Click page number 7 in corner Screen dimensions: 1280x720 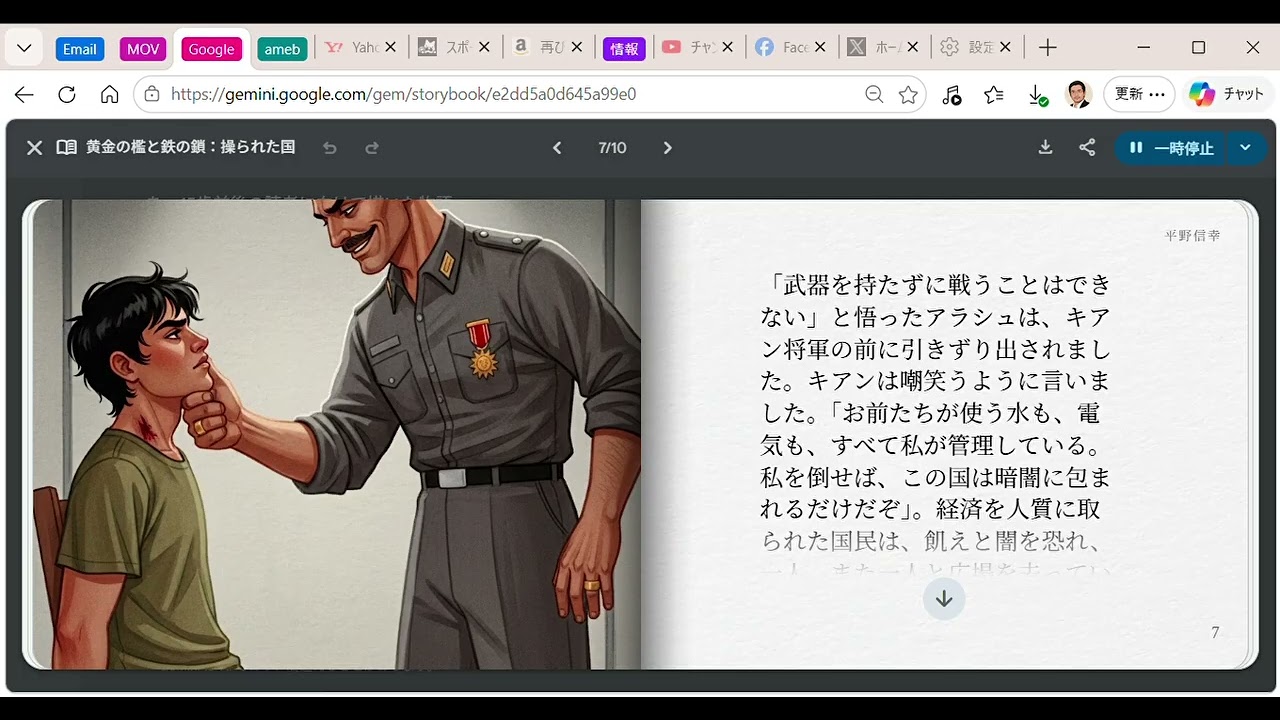(x=1215, y=632)
